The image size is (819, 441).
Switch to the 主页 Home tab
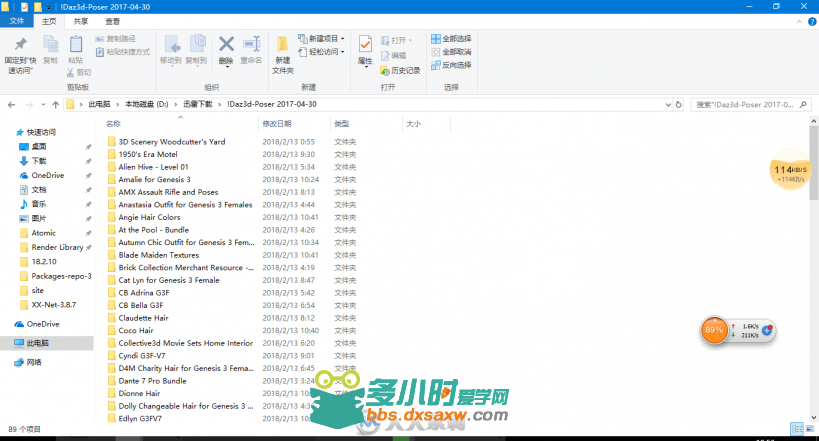pyautogui.click(x=49, y=21)
